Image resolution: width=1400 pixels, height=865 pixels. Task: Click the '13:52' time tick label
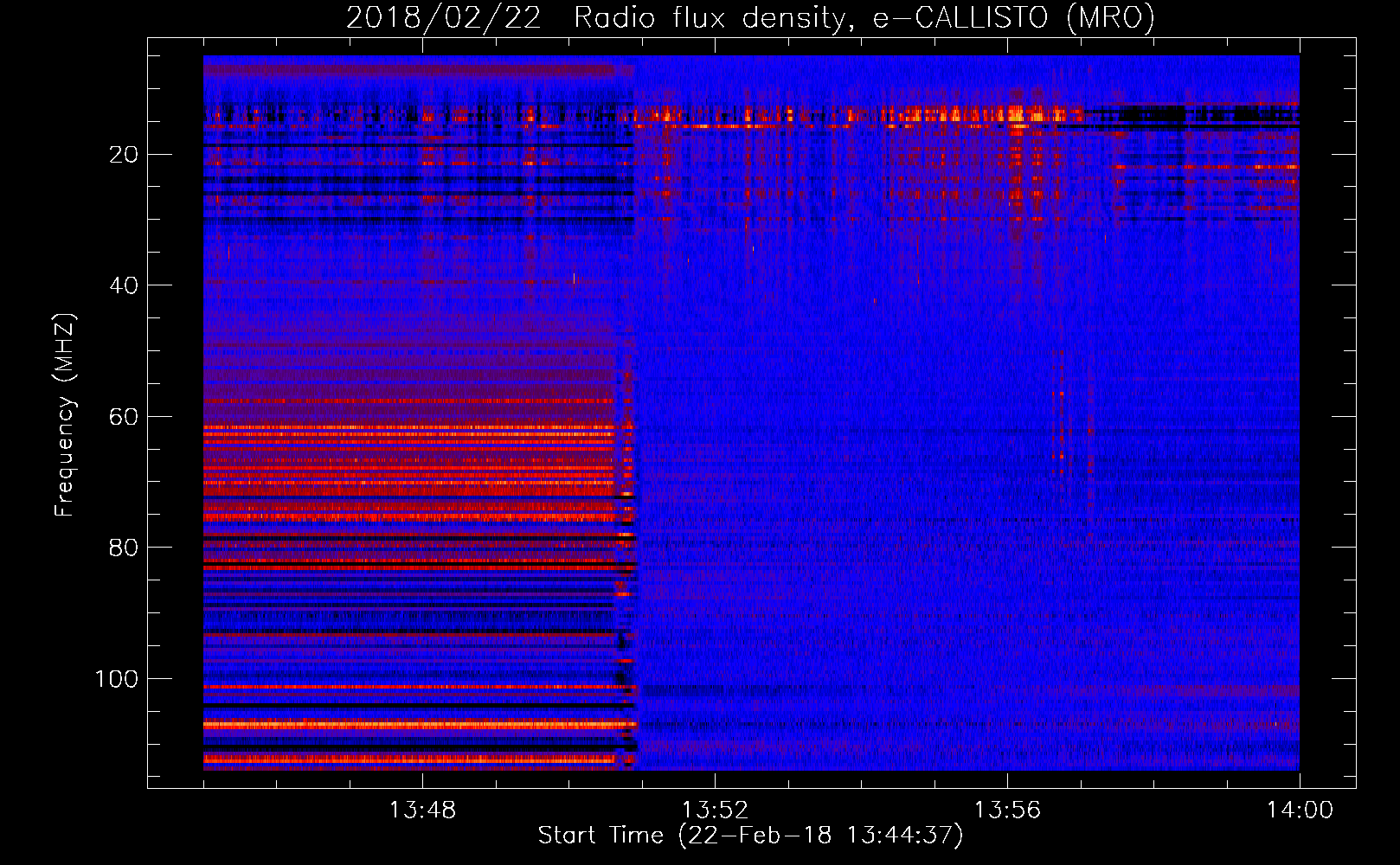click(x=715, y=811)
